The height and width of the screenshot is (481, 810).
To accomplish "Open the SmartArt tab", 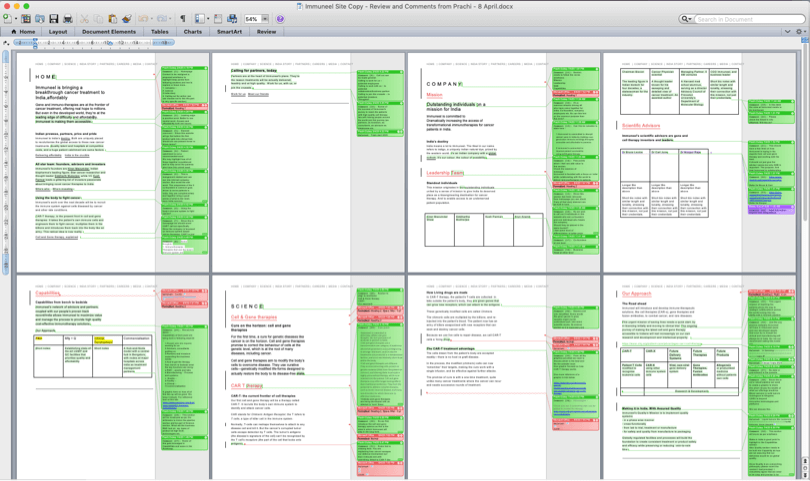I will 229,32.
